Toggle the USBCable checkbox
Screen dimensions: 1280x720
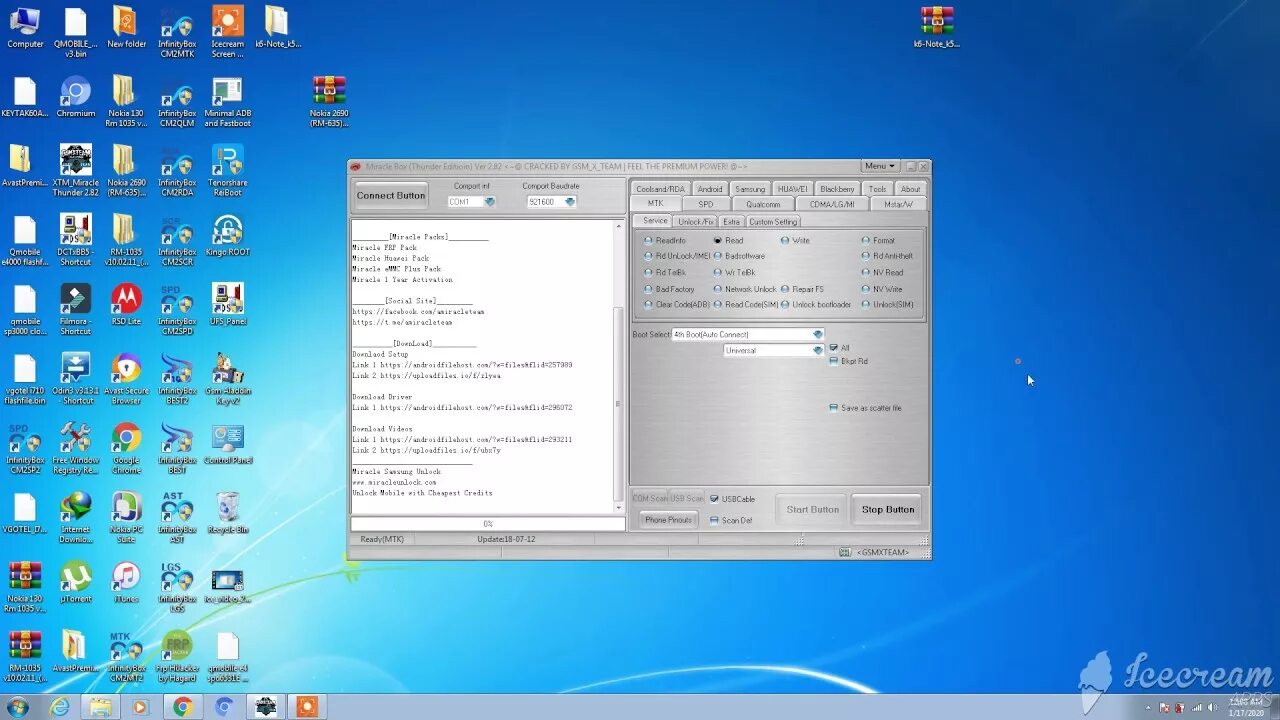point(732,499)
